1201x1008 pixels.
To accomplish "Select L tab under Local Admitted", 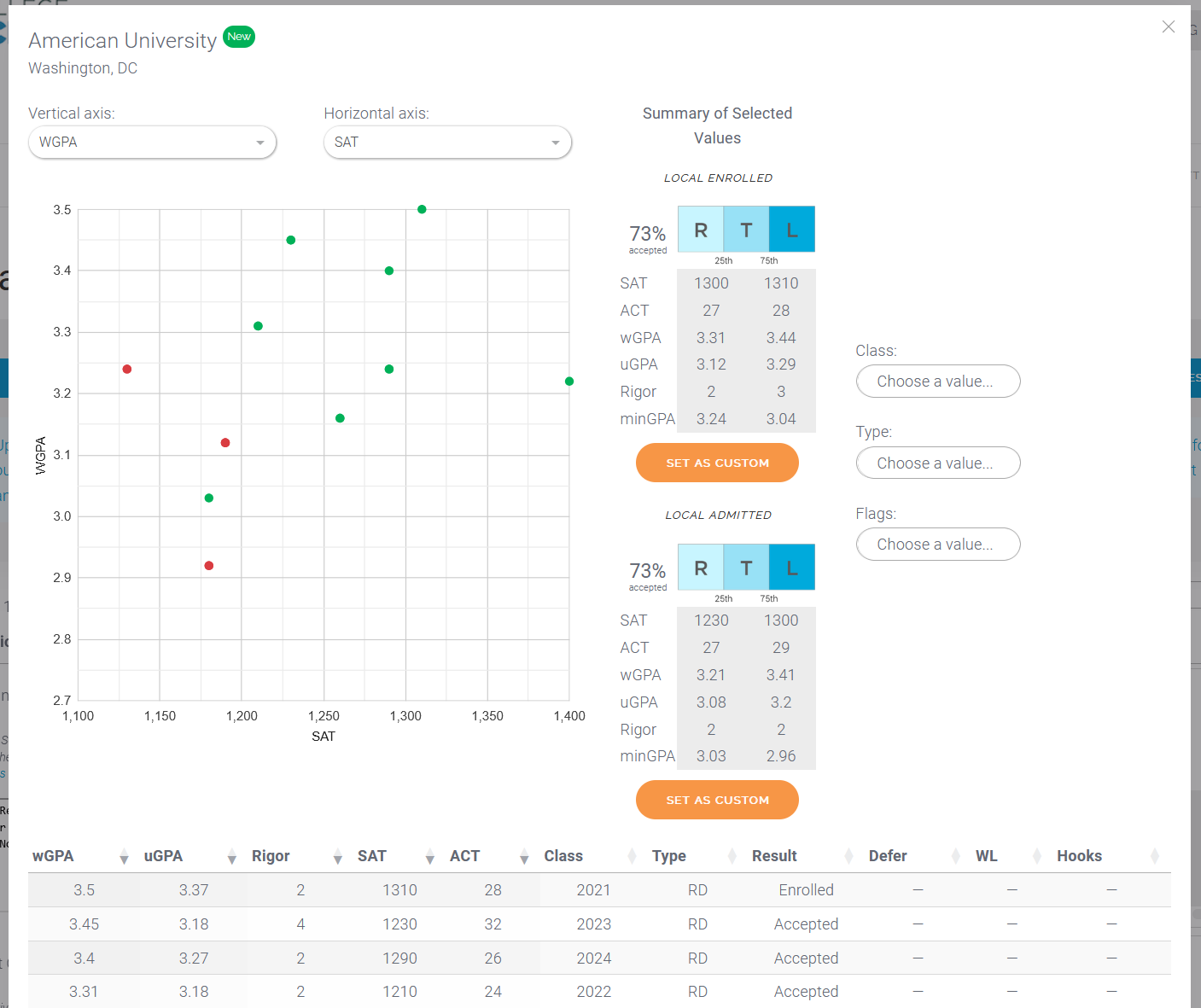I will [x=792, y=568].
